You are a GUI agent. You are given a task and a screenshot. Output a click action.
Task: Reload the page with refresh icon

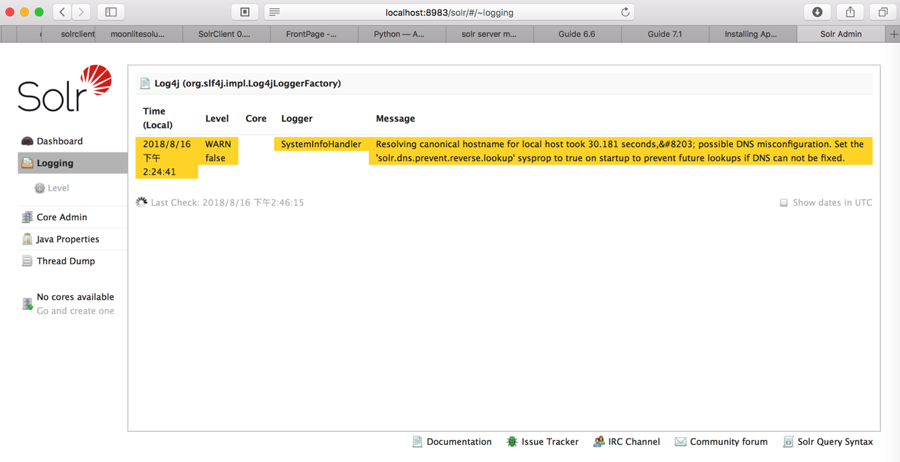625,11
